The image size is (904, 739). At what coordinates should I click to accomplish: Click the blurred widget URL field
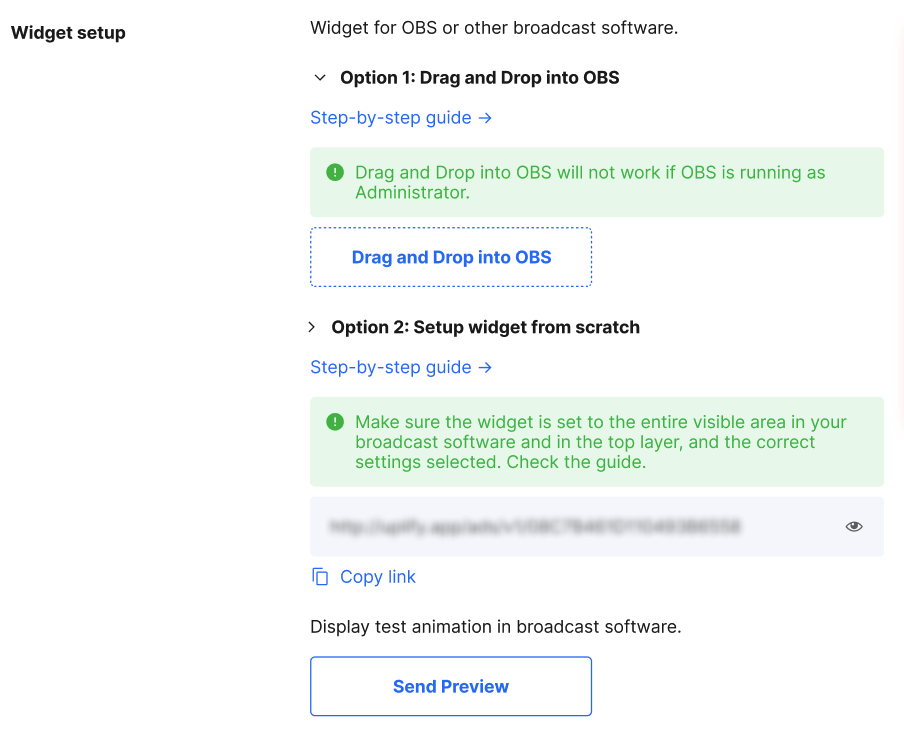597,526
